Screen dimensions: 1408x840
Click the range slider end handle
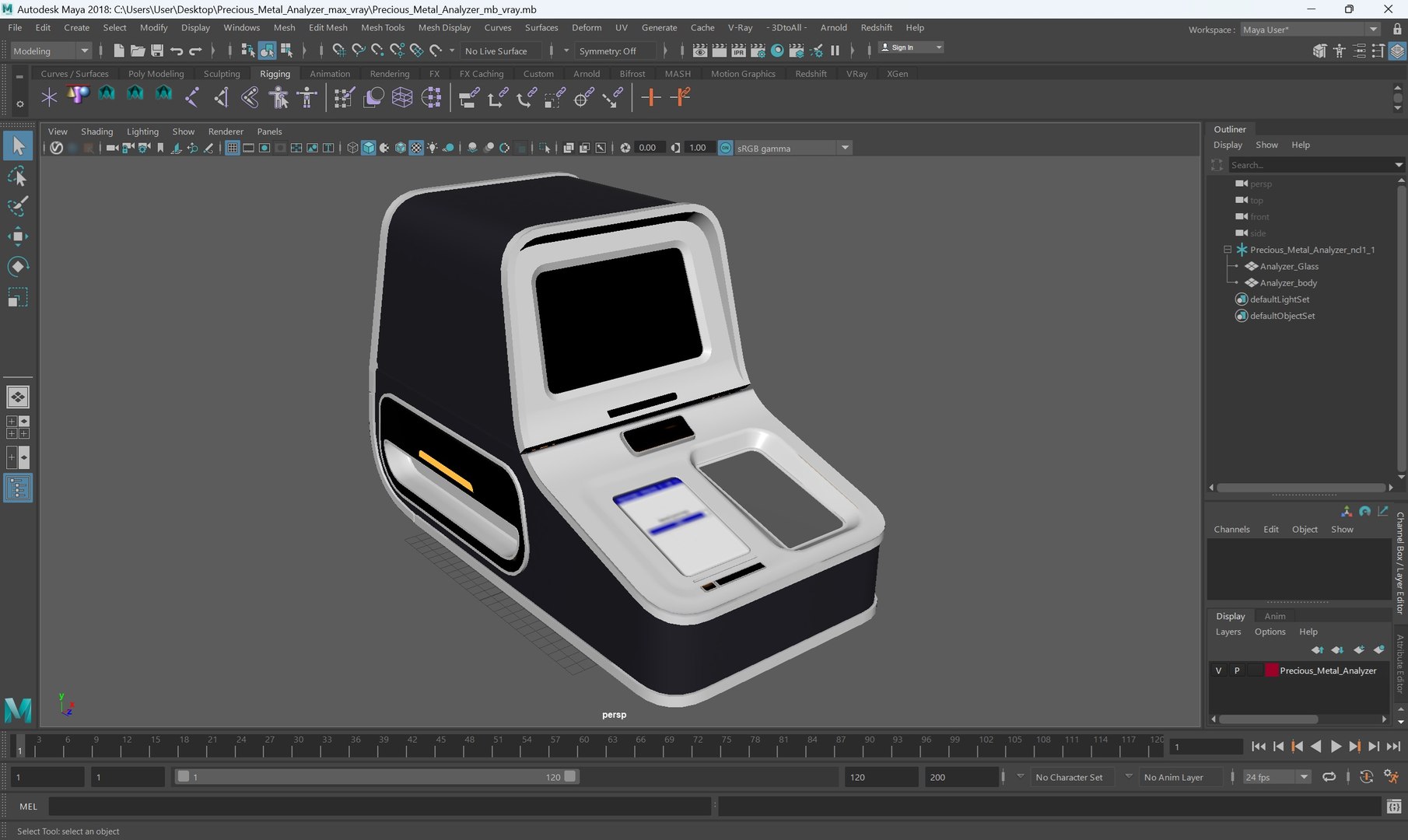pyautogui.click(x=570, y=776)
